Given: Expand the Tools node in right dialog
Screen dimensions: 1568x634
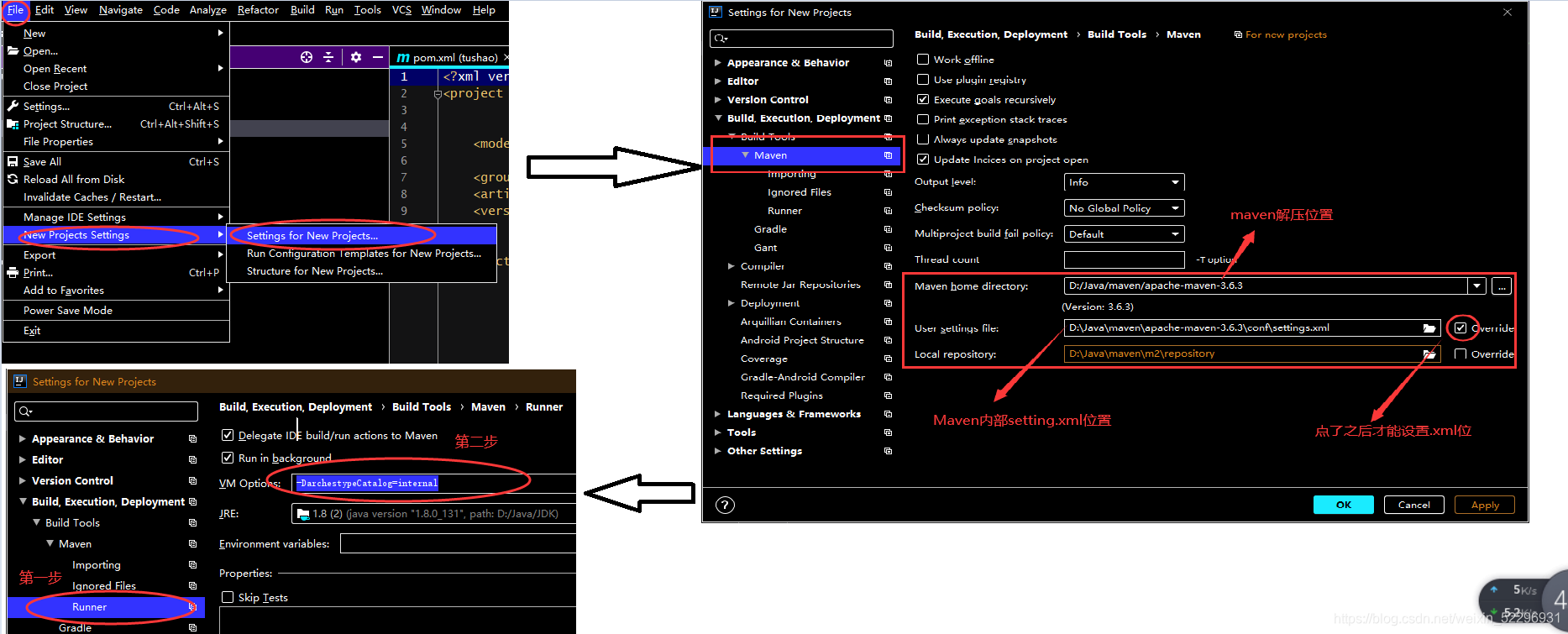Looking at the screenshot, I should click(x=718, y=432).
